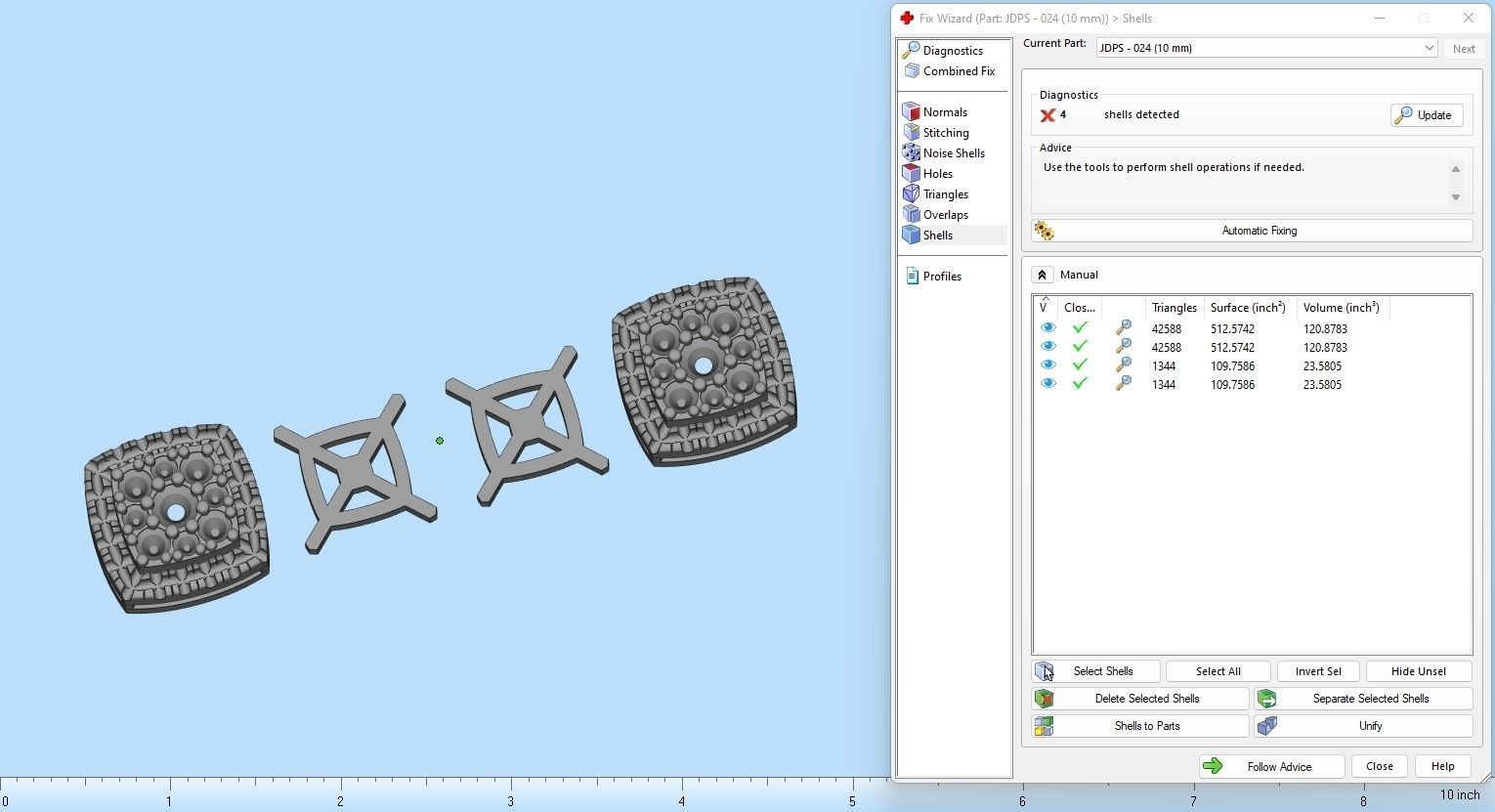
Task: Close the Fix Wizard via Close button
Action: pyautogui.click(x=1380, y=767)
